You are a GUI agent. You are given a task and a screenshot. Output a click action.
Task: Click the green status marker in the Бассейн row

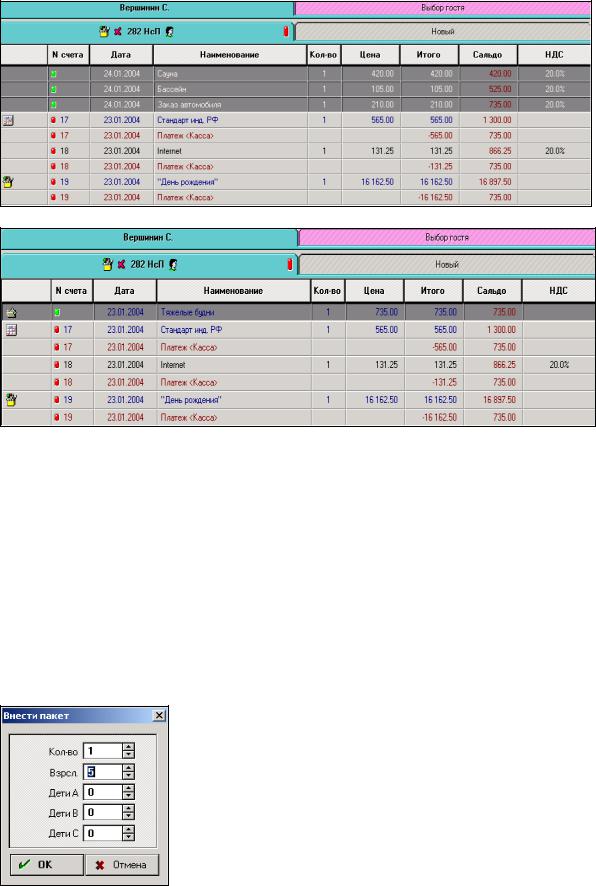click(54, 89)
